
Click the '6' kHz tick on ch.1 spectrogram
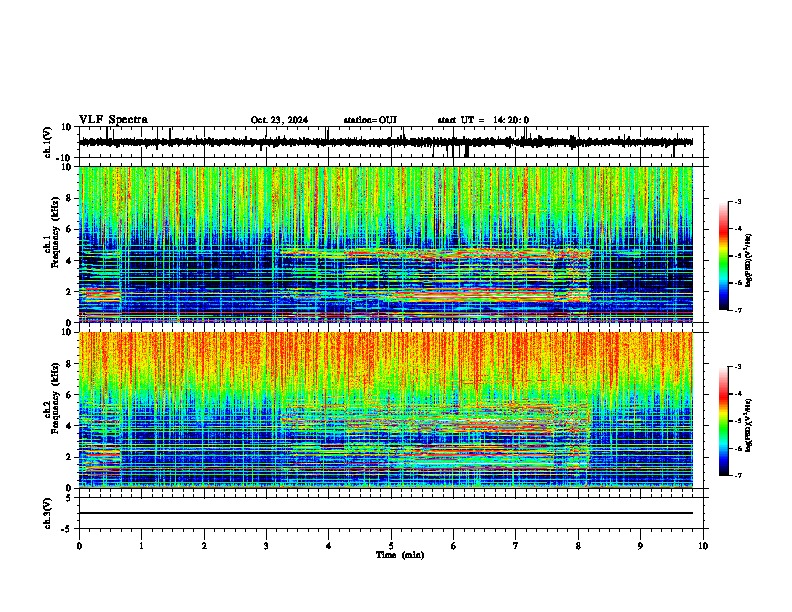tap(70, 230)
